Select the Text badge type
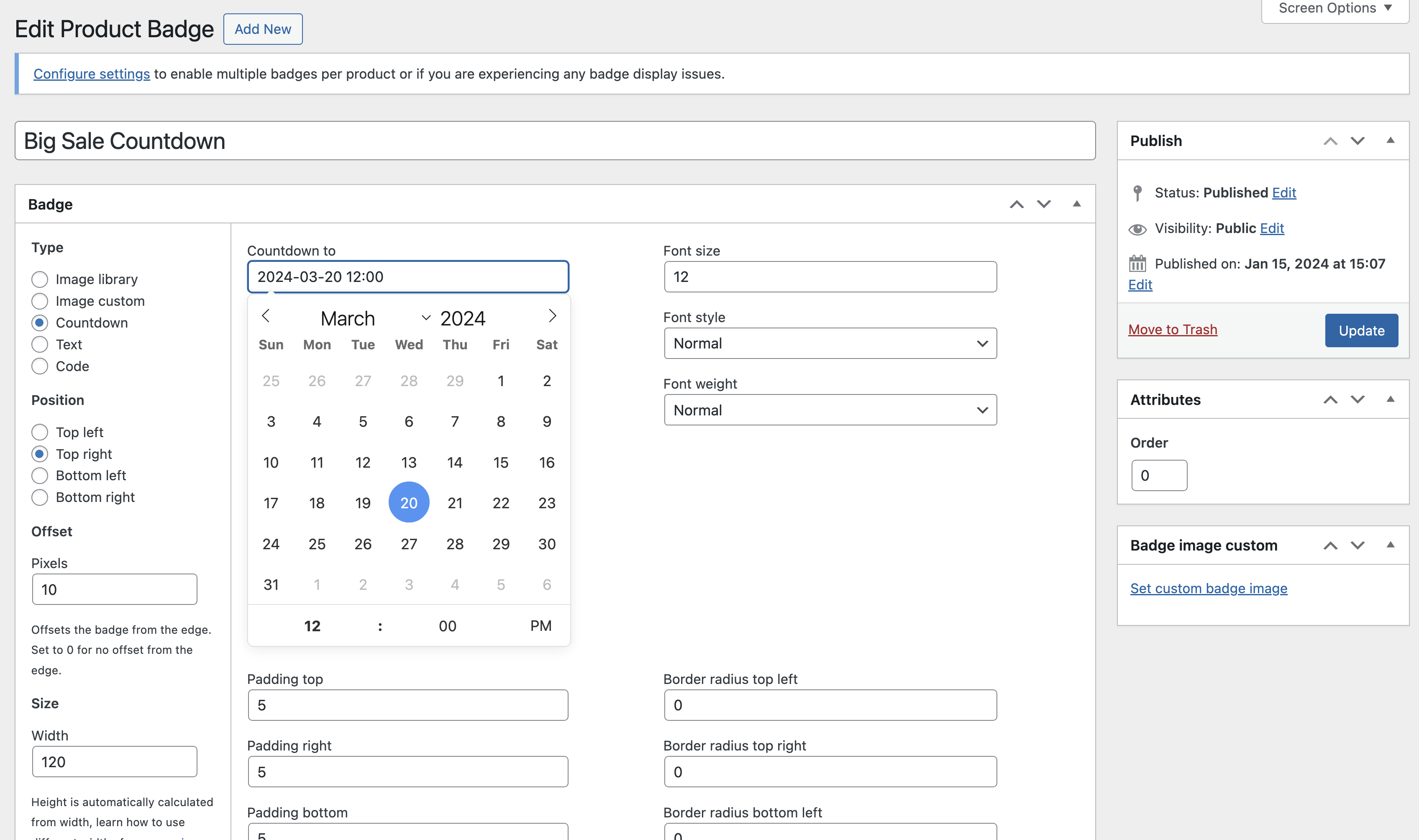1419x840 pixels. [40, 344]
